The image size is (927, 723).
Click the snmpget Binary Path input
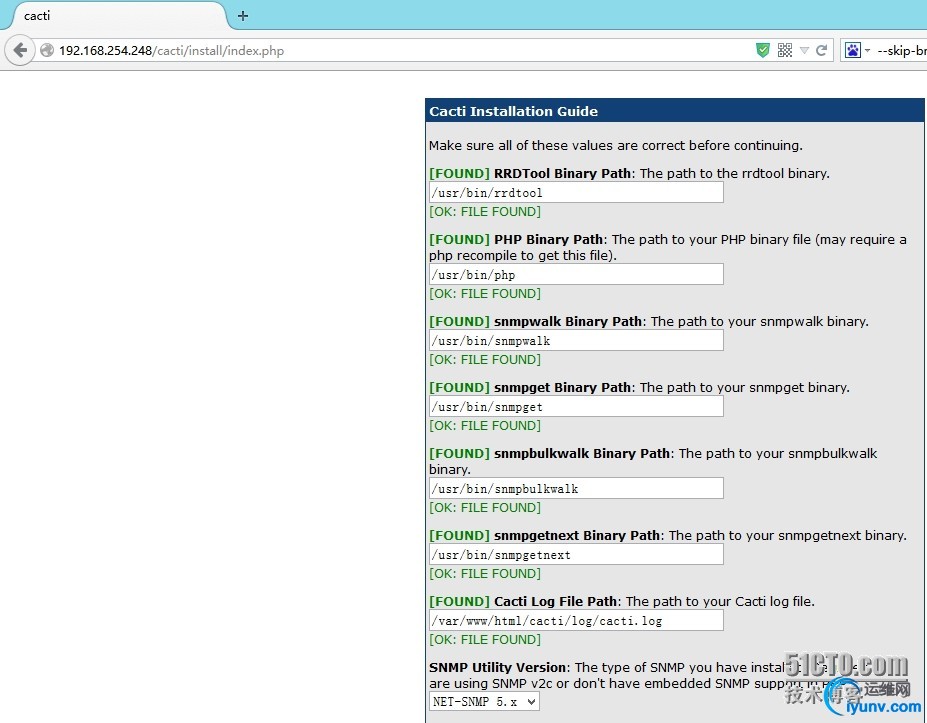[x=576, y=407]
